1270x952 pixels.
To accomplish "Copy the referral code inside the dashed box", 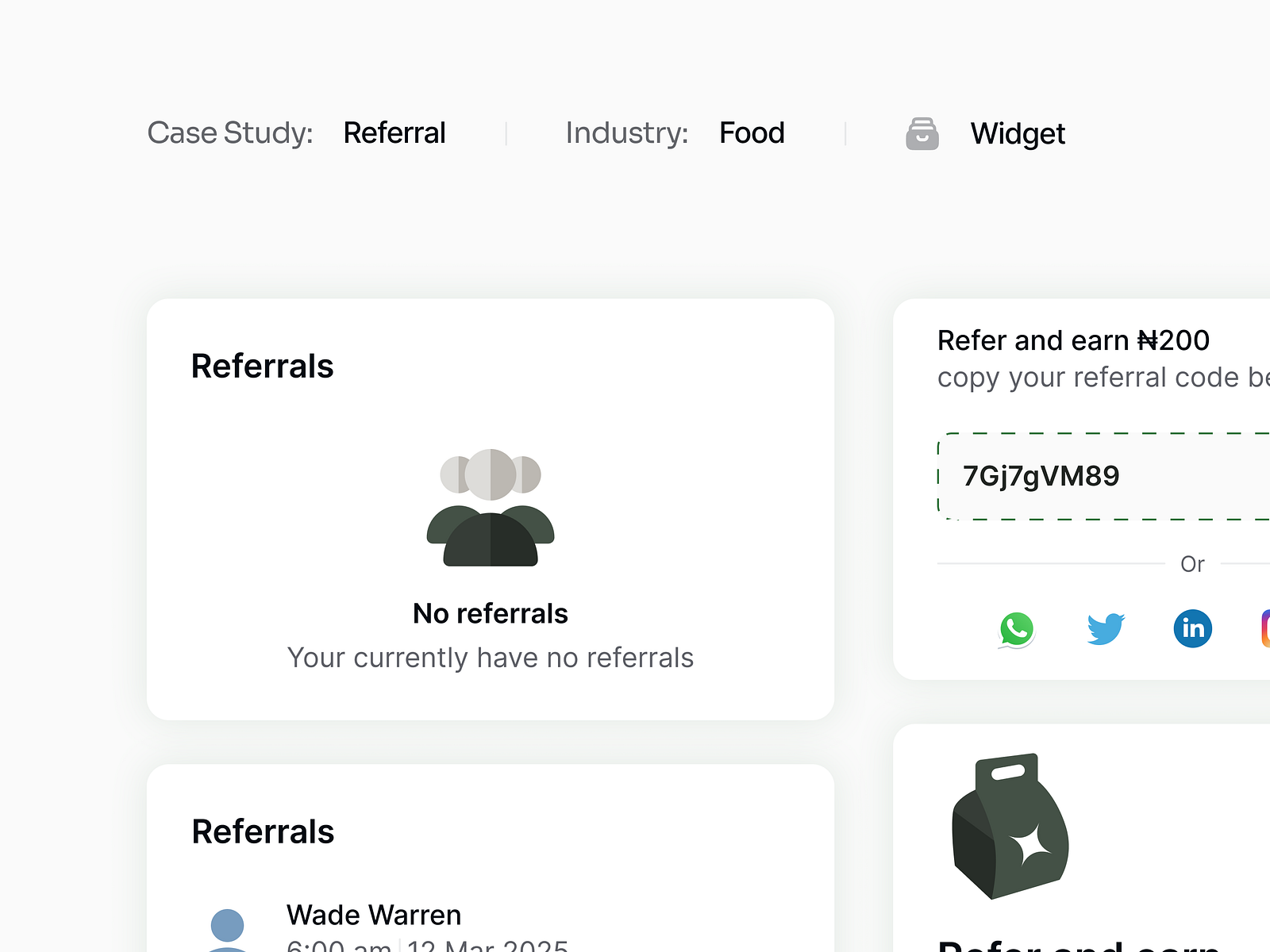I will pos(1041,476).
